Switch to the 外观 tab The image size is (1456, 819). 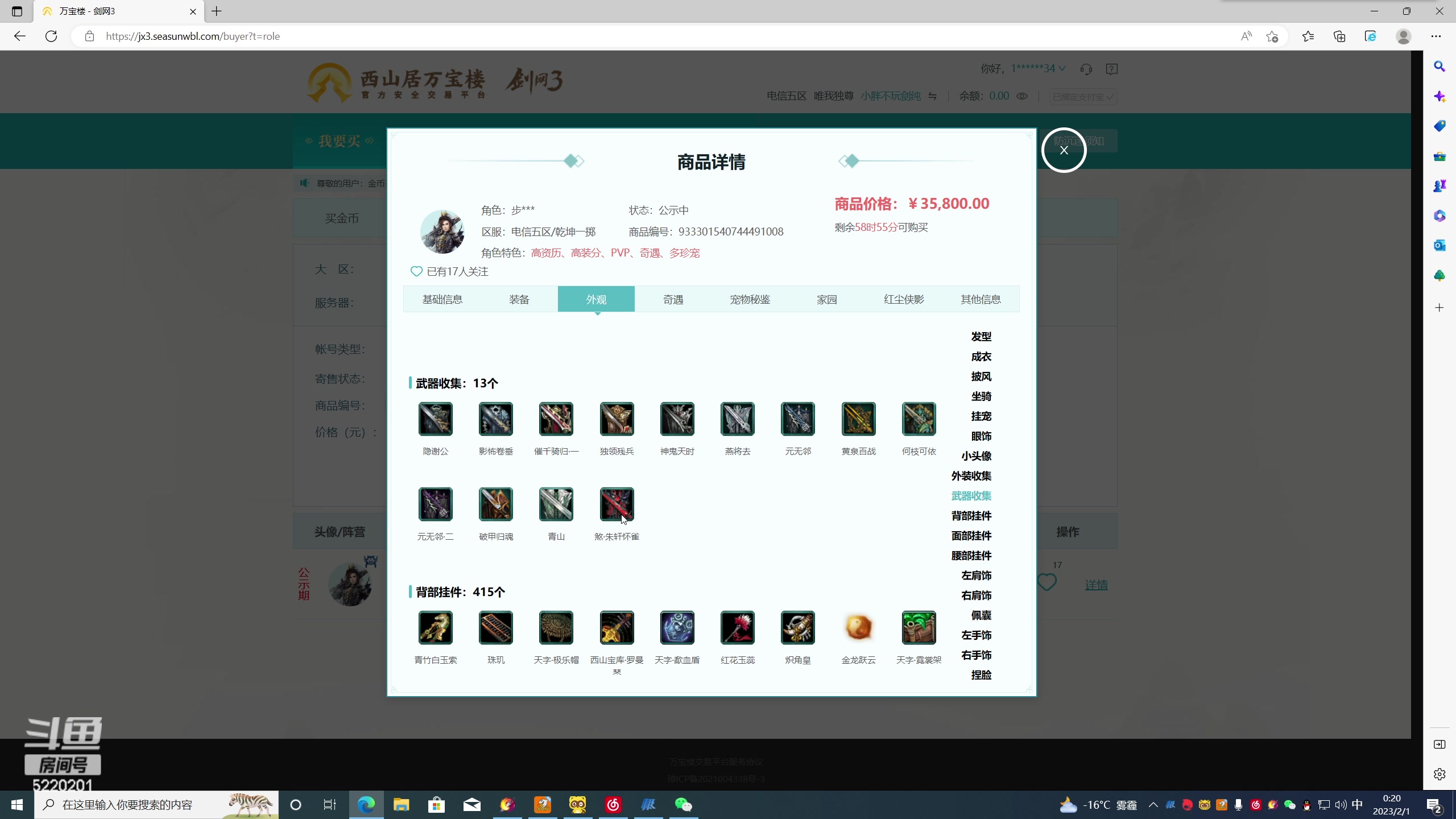[596, 299]
